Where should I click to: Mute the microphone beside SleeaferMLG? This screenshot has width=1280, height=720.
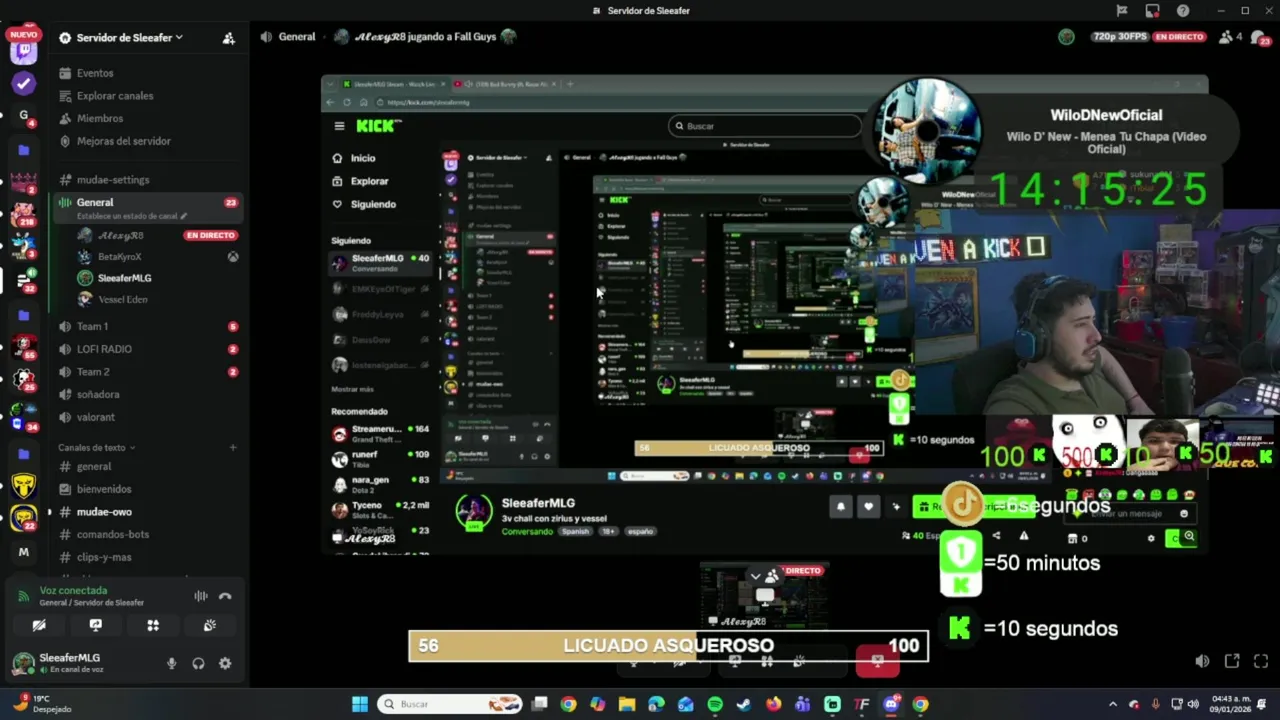point(171,663)
